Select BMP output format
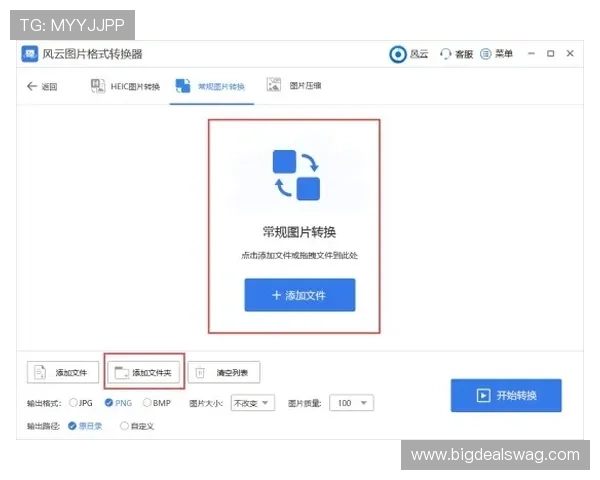Screen dimensions: 600x480 pos(157,403)
